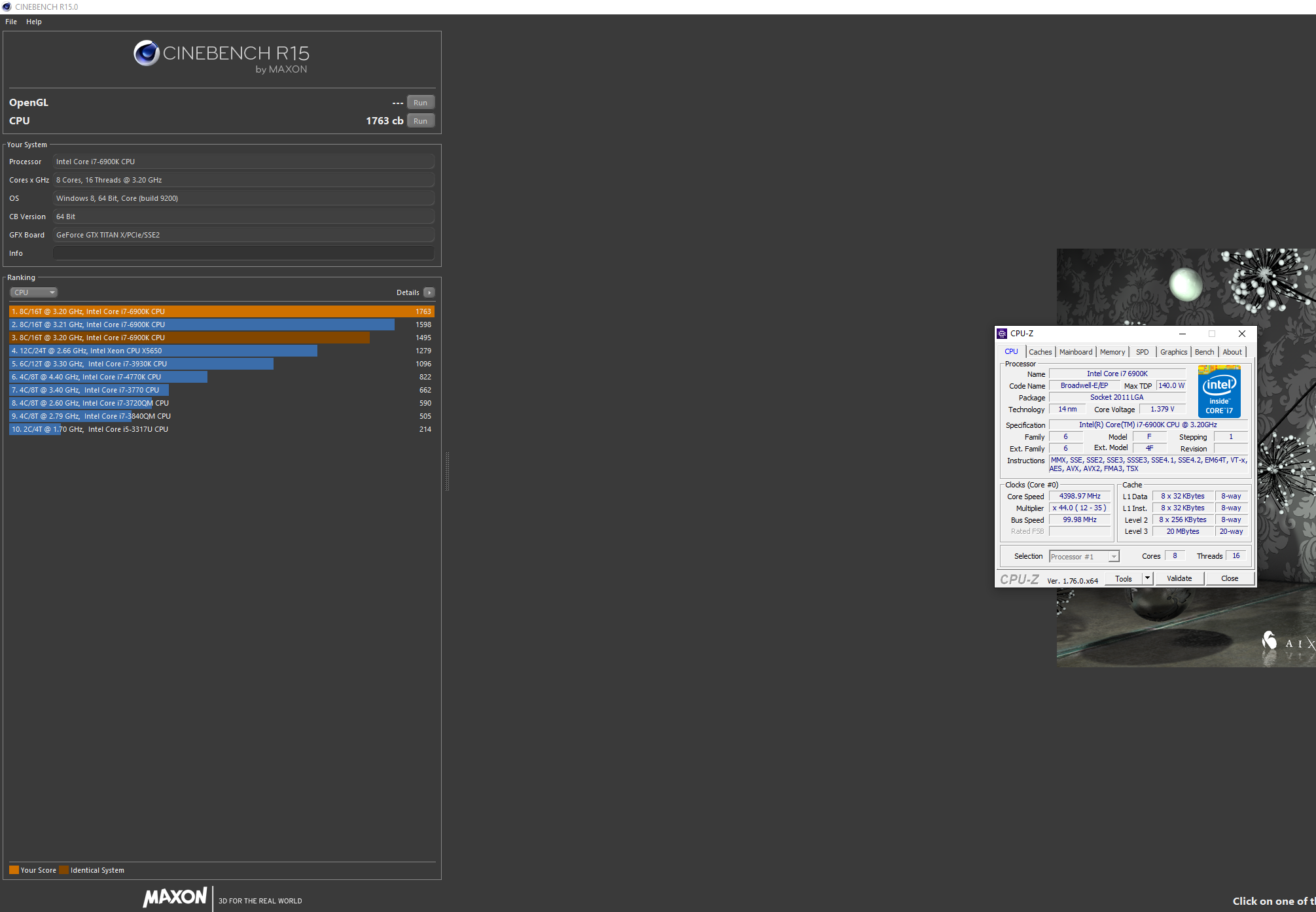Switch to the CPU tab in CPU-Z
This screenshot has width=1316, height=912.
click(1011, 352)
